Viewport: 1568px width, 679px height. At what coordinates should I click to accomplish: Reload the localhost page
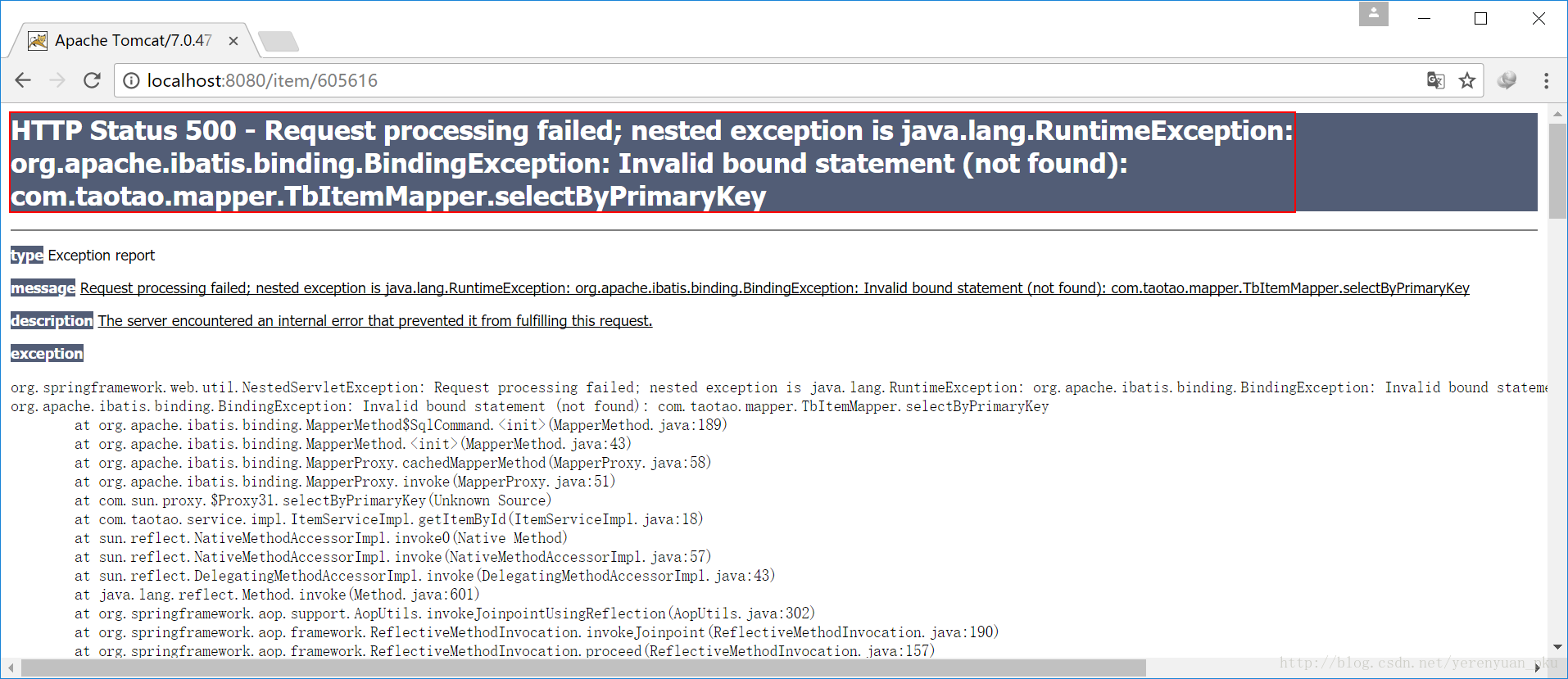[x=92, y=80]
